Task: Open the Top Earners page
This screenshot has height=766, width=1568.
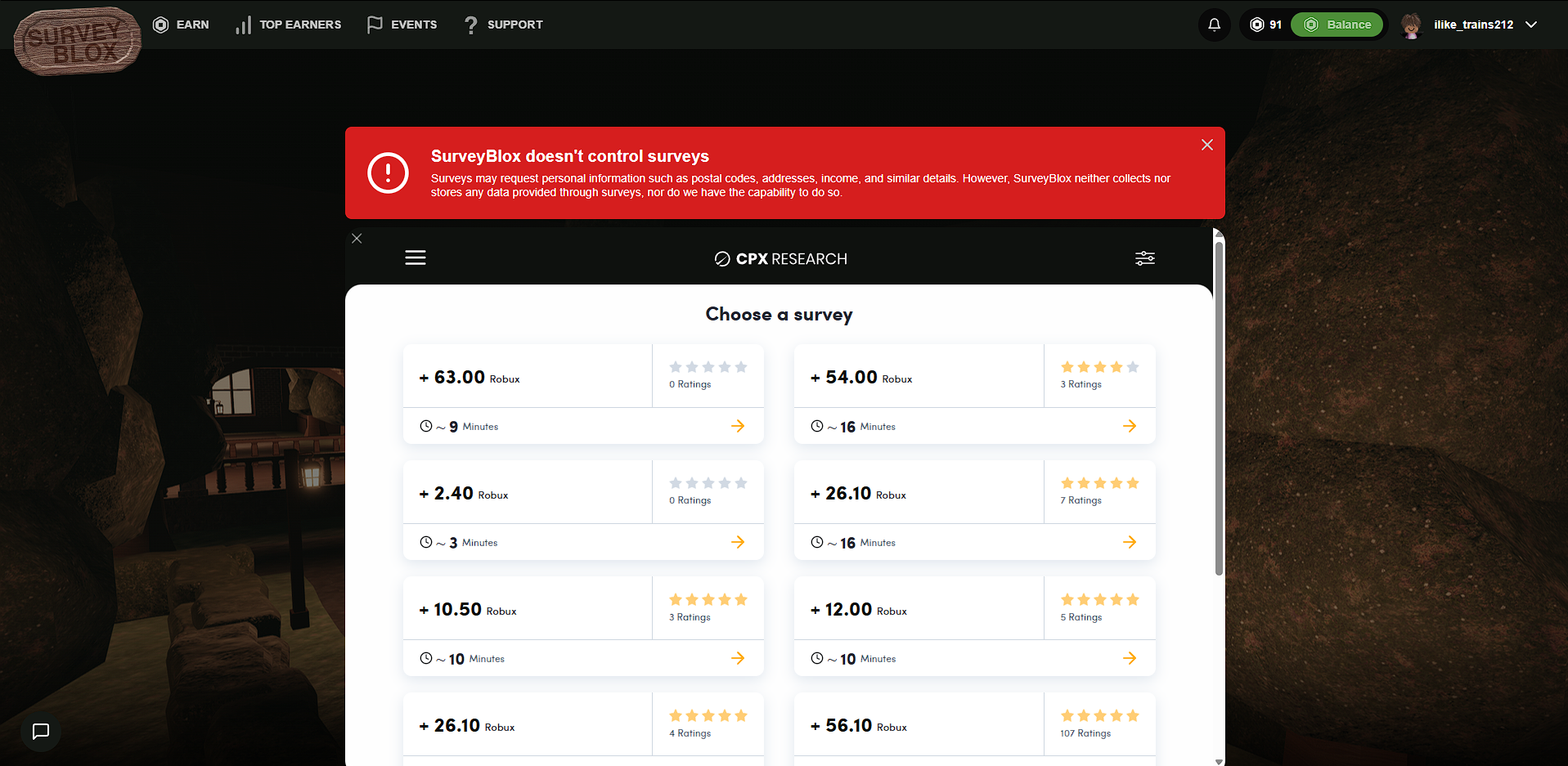Action: (288, 25)
